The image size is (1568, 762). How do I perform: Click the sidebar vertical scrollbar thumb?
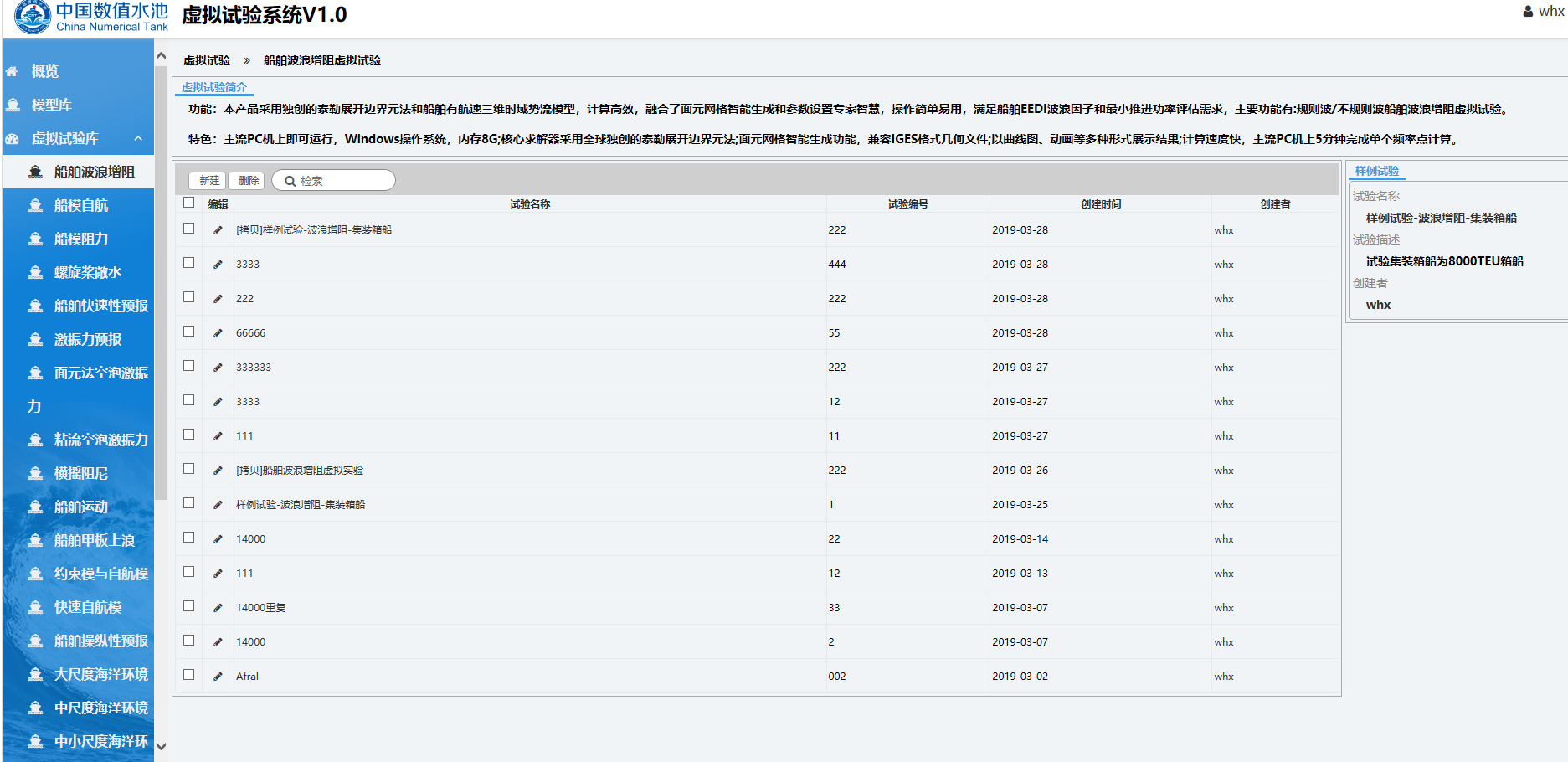[161, 281]
